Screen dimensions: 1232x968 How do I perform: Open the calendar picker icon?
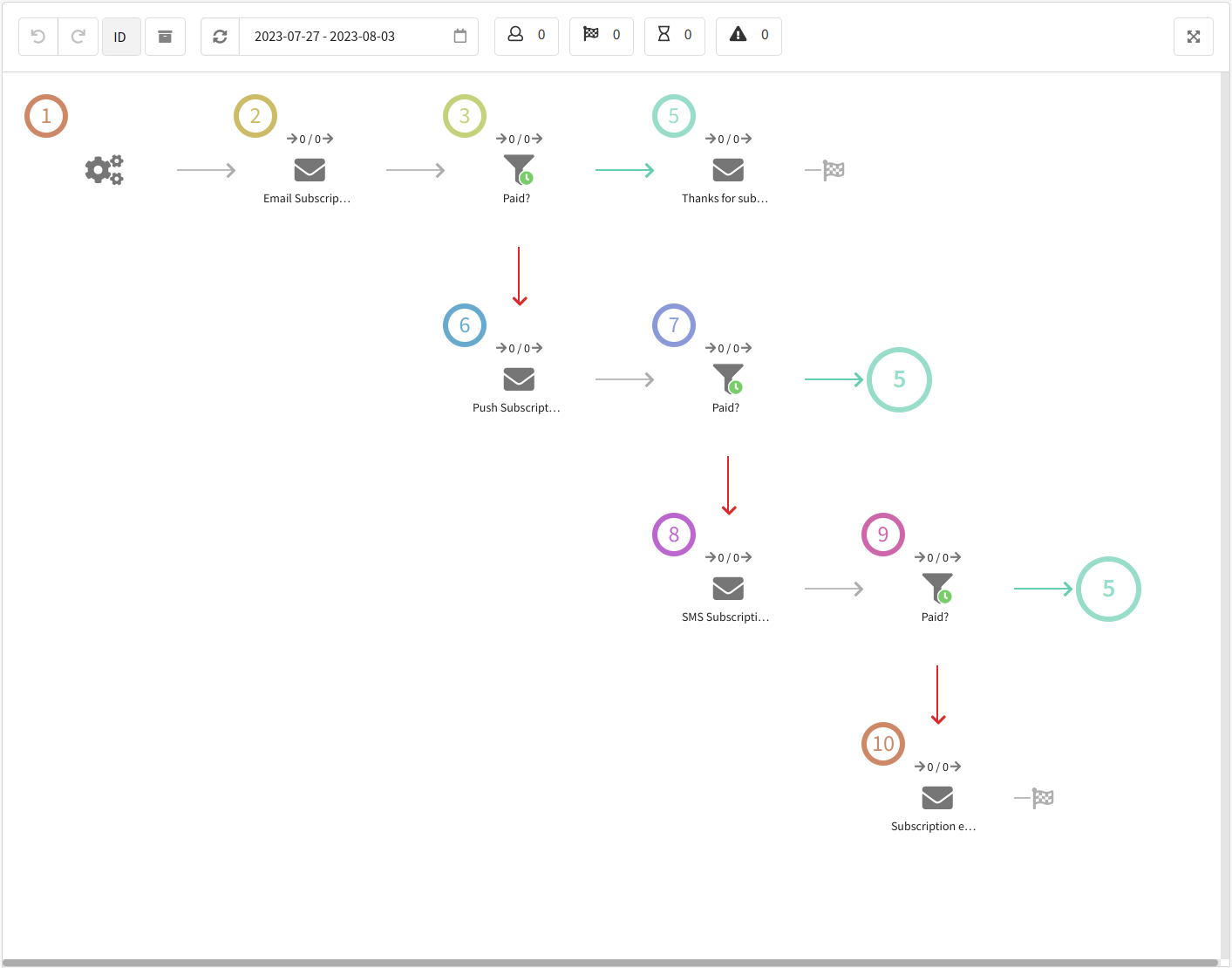[x=460, y=36]
